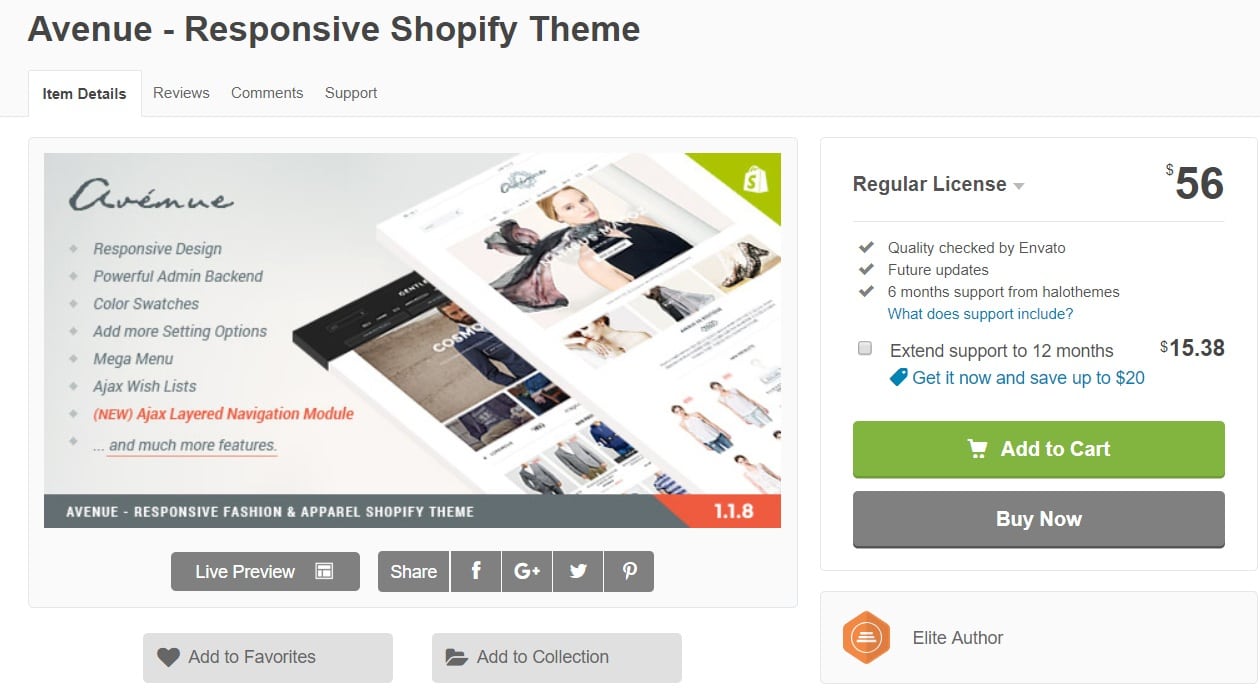Select the Item Details tab
Screen dimensions: 1260x693
click(85, 94)
